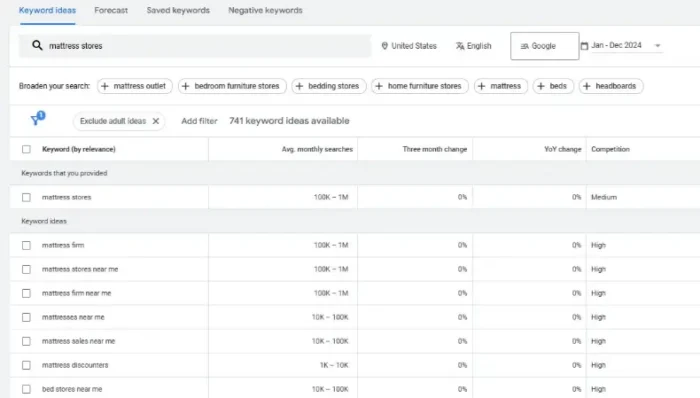
Task: Sort by Competition column header
Action: coord(610,149)
